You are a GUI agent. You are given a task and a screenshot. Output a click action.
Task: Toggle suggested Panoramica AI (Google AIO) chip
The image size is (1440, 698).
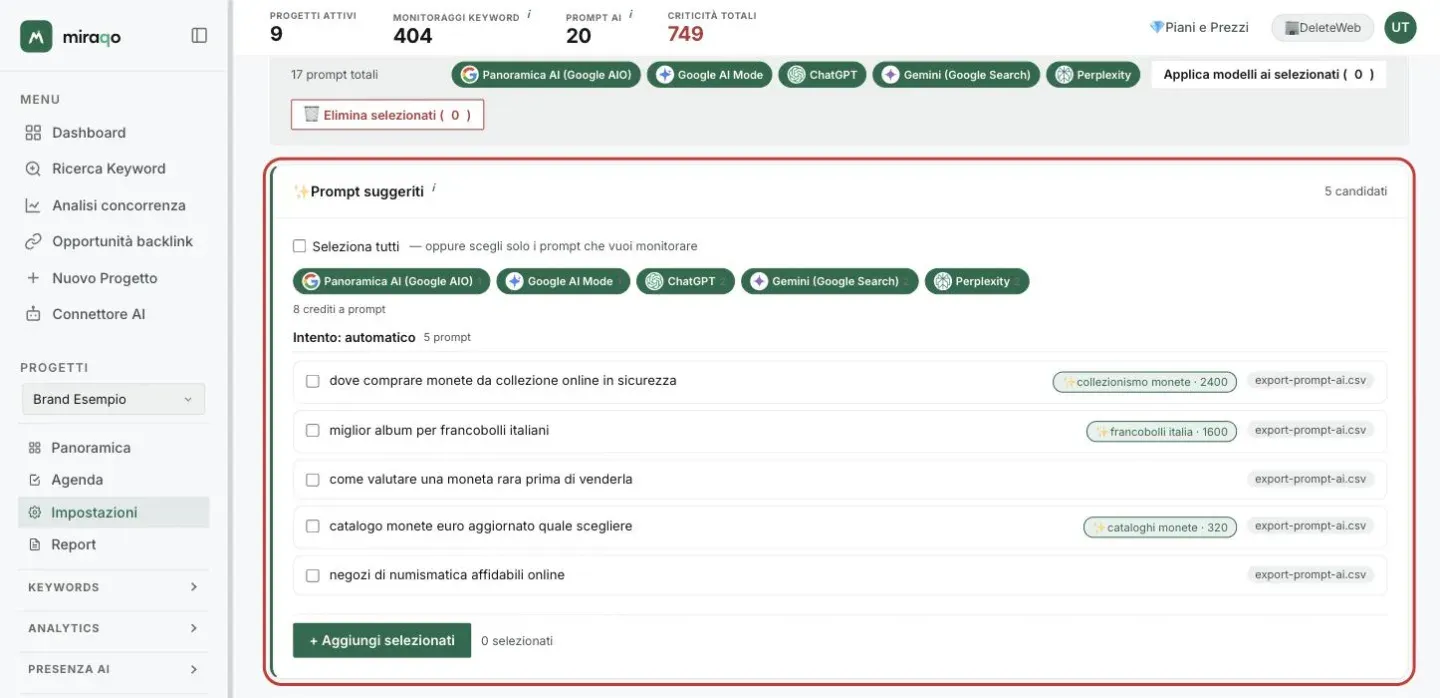pos(392,282)
